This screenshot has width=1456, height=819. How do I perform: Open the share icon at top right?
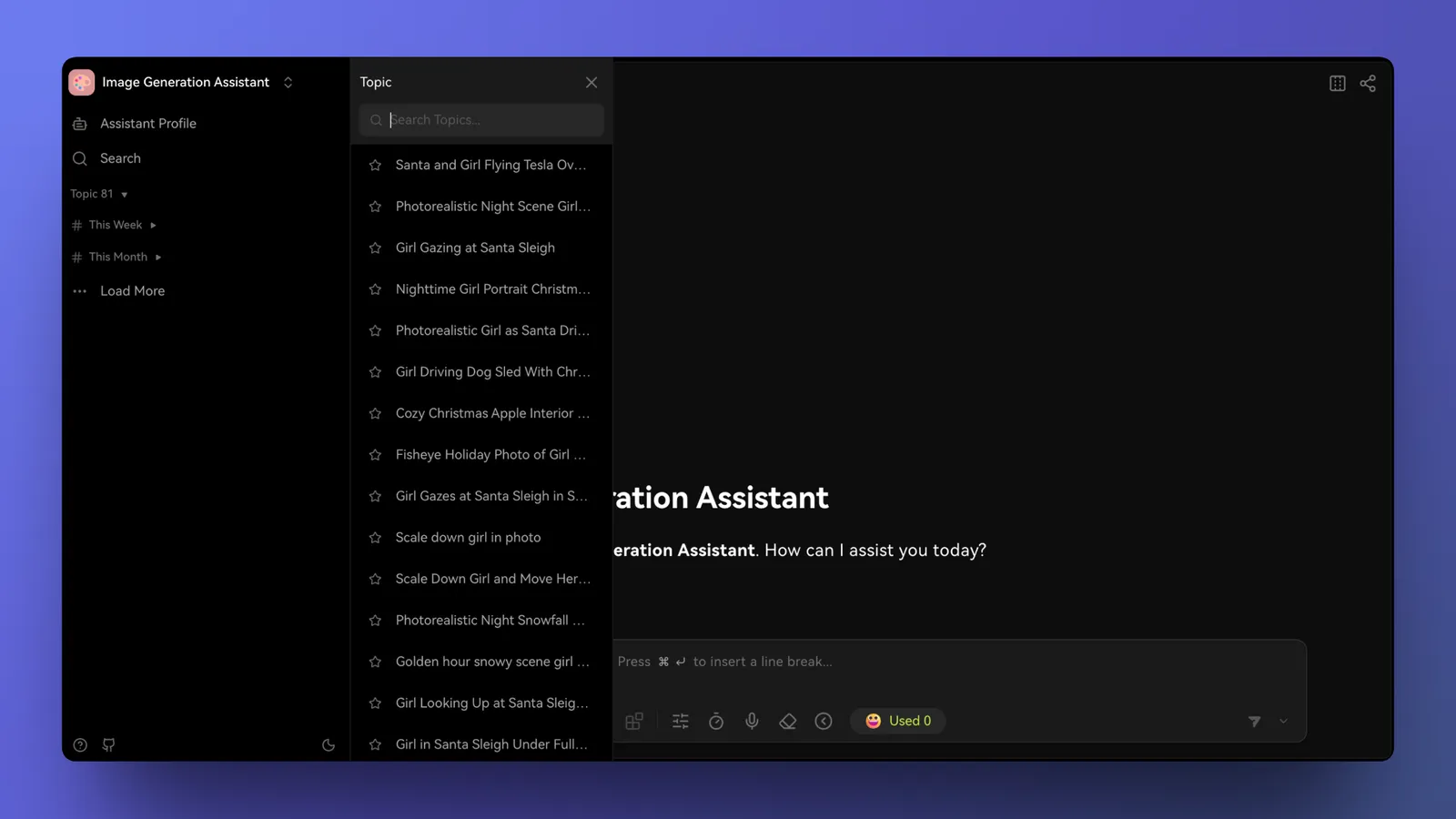click(1369, 83)
